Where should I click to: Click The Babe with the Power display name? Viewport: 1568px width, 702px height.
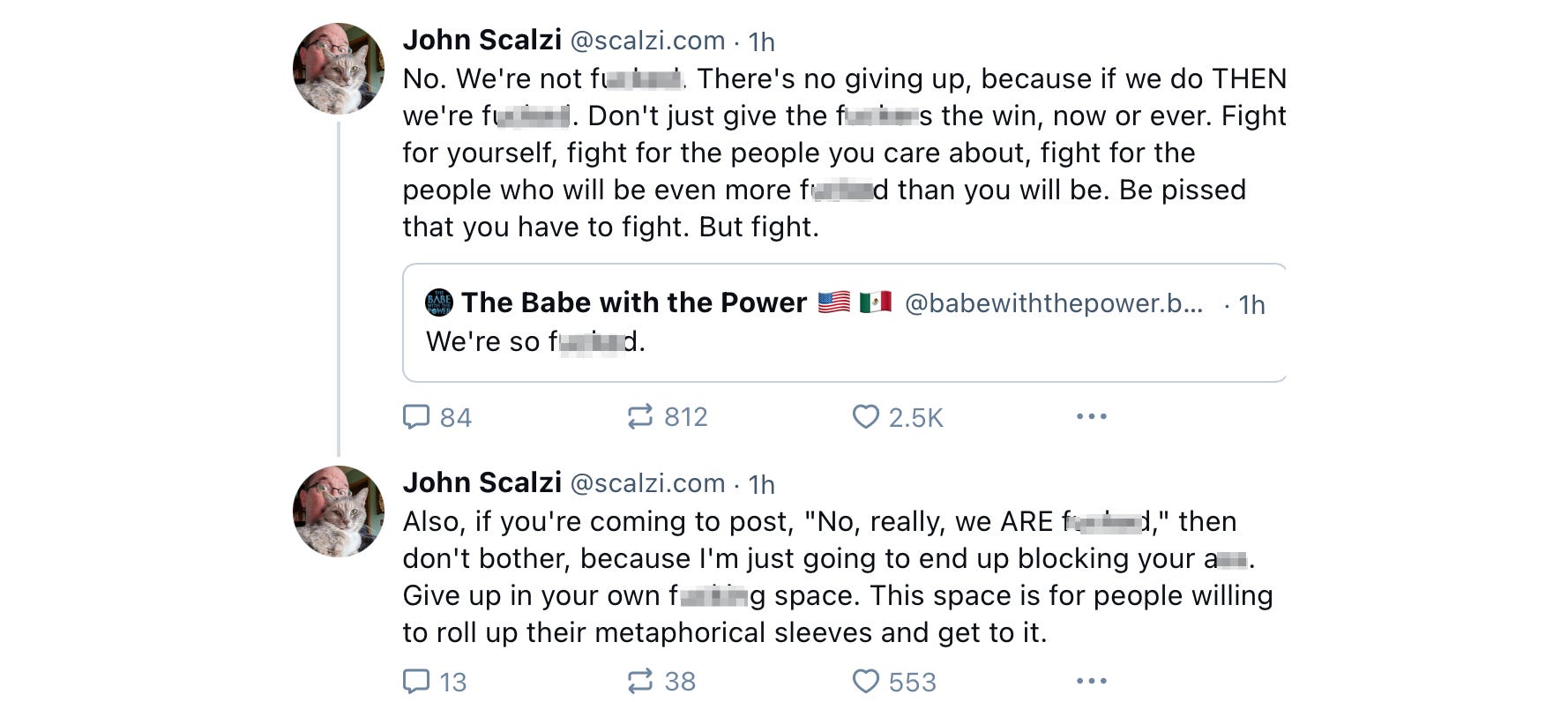pyautogui.click(x=633, y=302)
